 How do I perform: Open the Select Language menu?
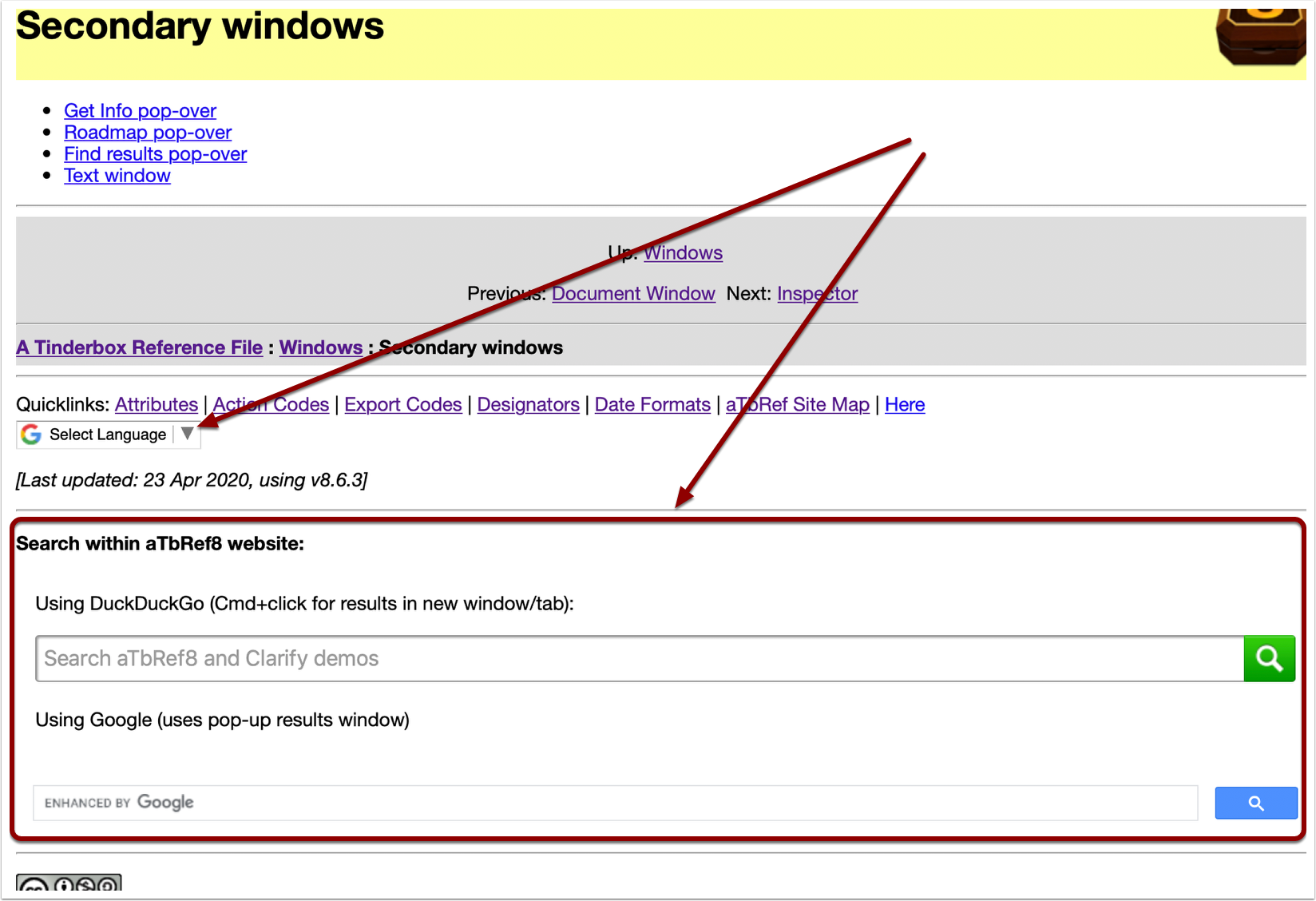[x=109, y=435]
